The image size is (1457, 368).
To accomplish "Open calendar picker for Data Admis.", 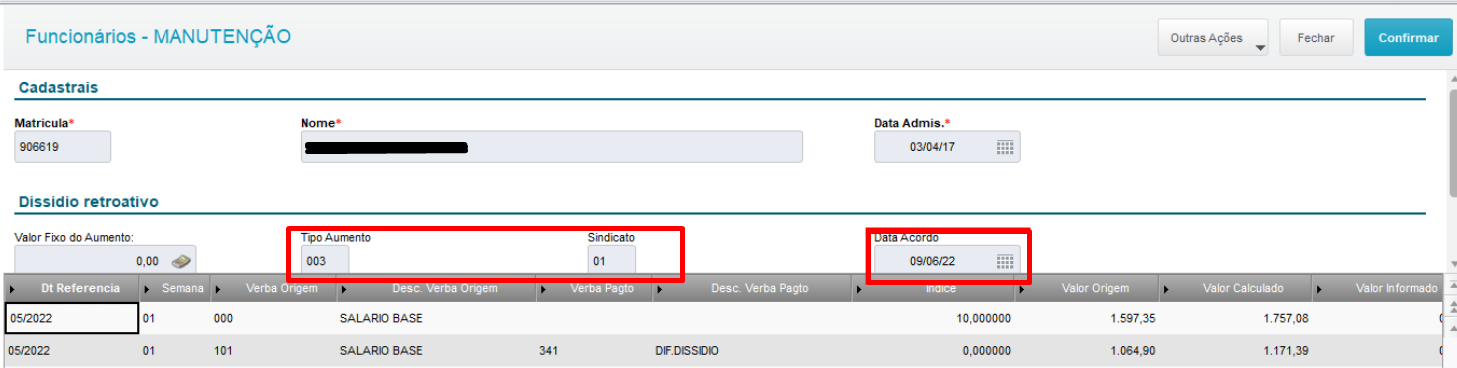I will click(x=1005, y=147).
